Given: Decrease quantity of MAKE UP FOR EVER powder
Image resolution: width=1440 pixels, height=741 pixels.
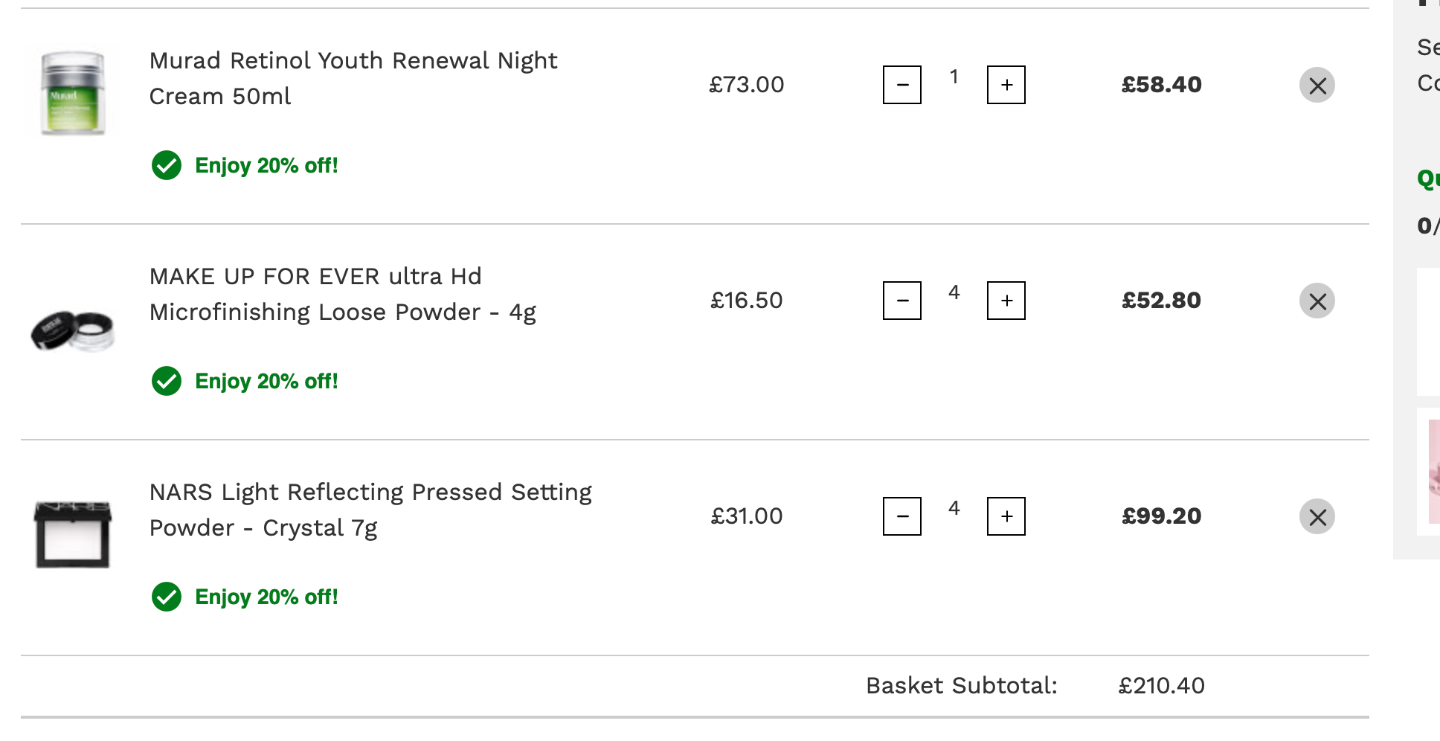Looking at the screenshot, I should point(902,301).
